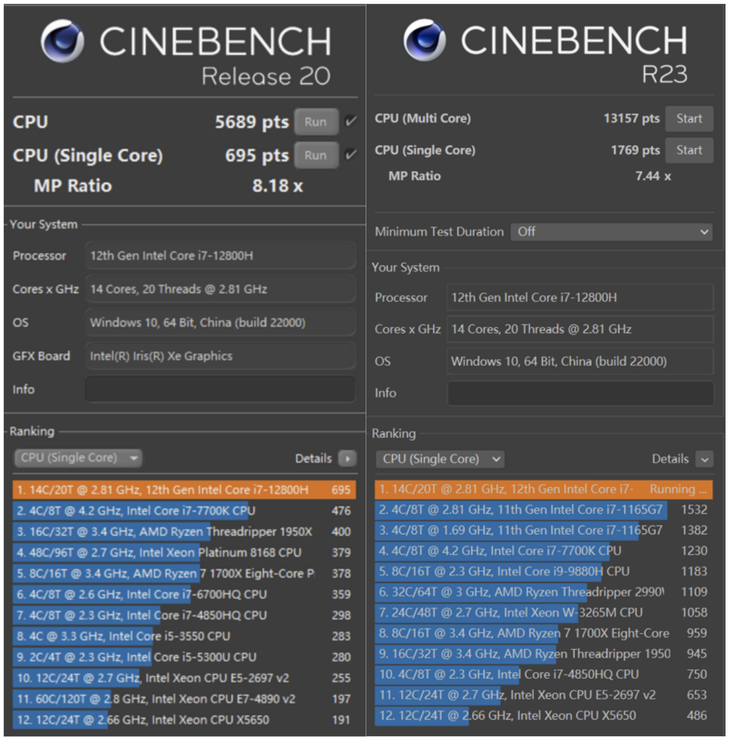Open the R20 ranking CPU (Single Core) dropdown
The width and height of the screenshot is (730, 740).
[x=78, y=458]
